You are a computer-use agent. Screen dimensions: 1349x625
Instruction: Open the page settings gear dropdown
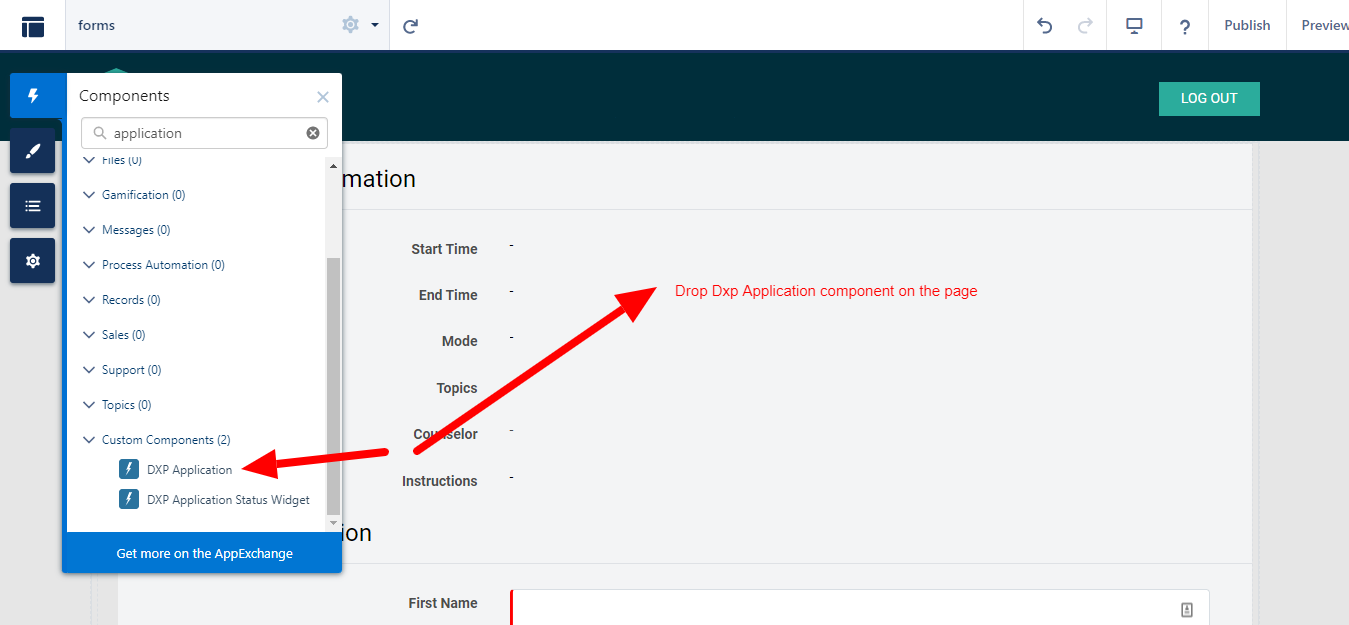[359, 25]
